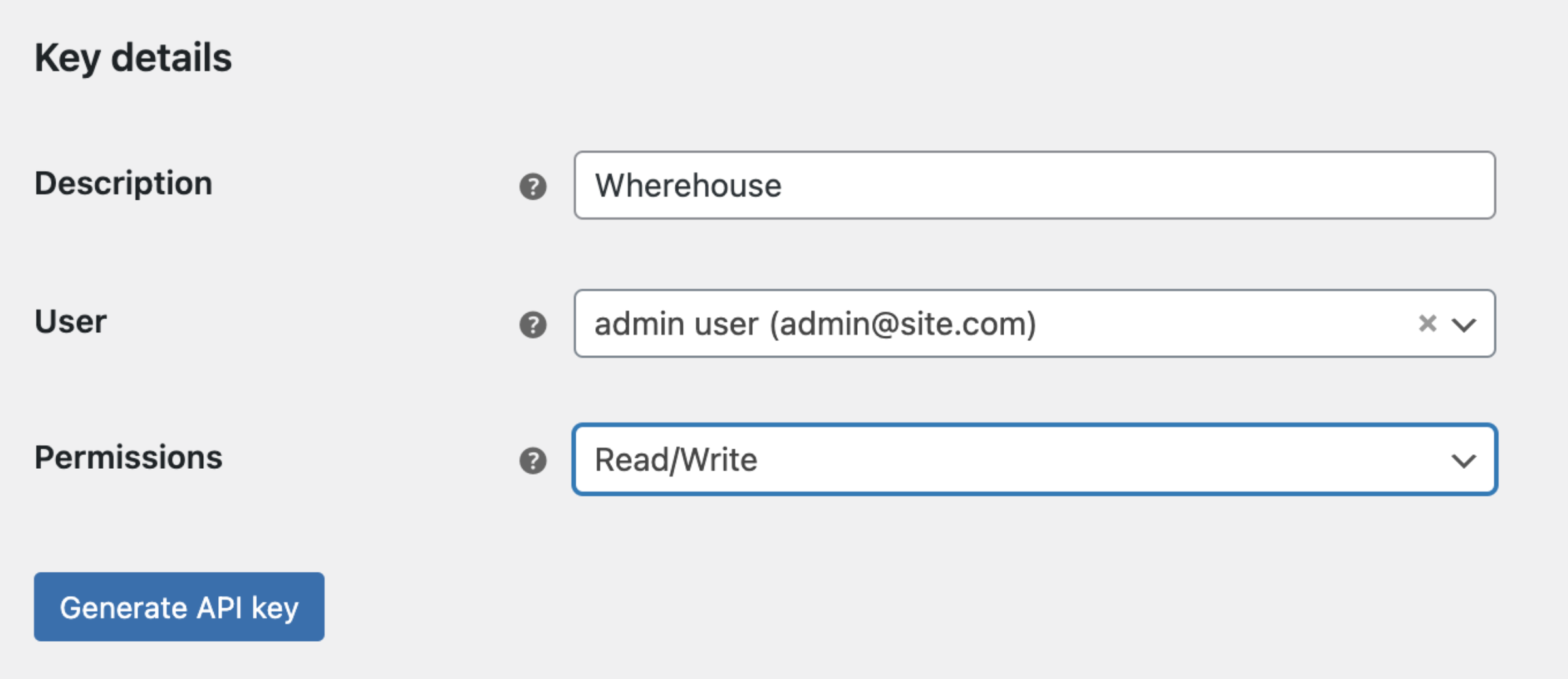Expand the User dropdown chevron
This screenshot has height=679, width=1568.
1464,324
